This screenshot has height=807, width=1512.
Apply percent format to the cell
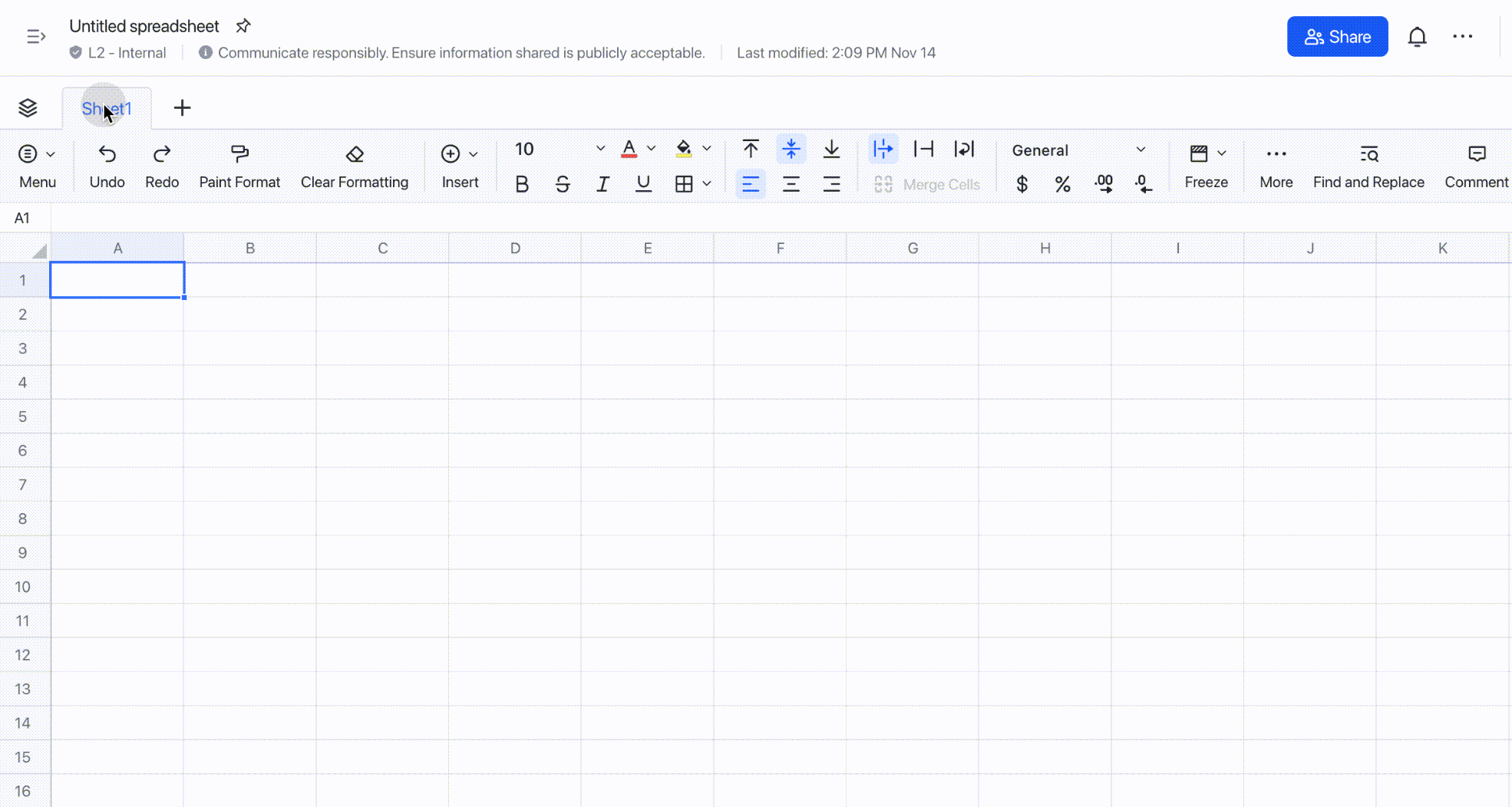coord(1063,183)
